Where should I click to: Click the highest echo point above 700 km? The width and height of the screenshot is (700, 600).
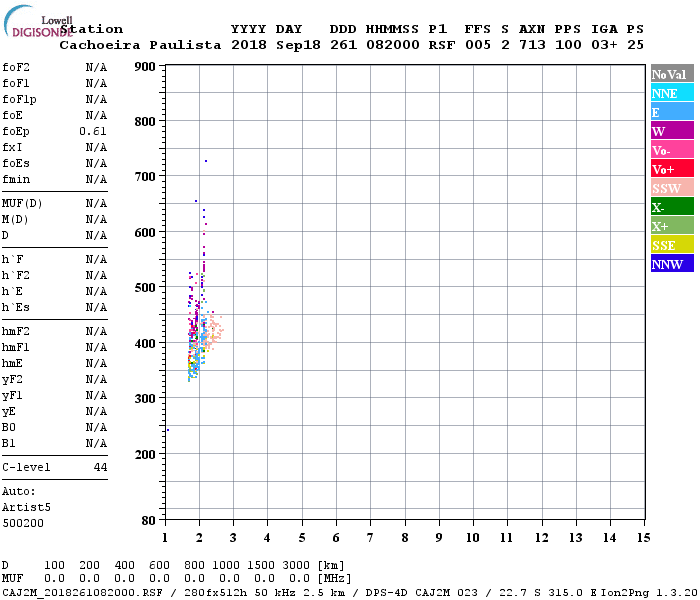coord(206,161)
